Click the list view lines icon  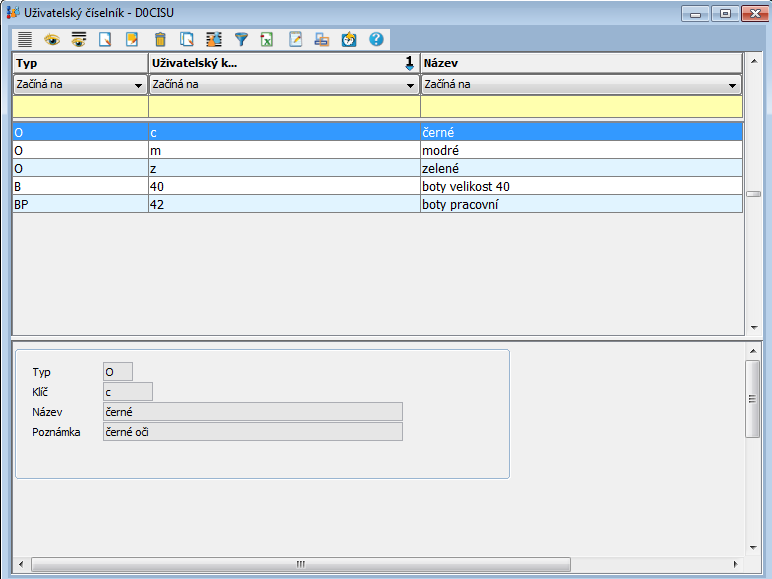pos(25,40)
